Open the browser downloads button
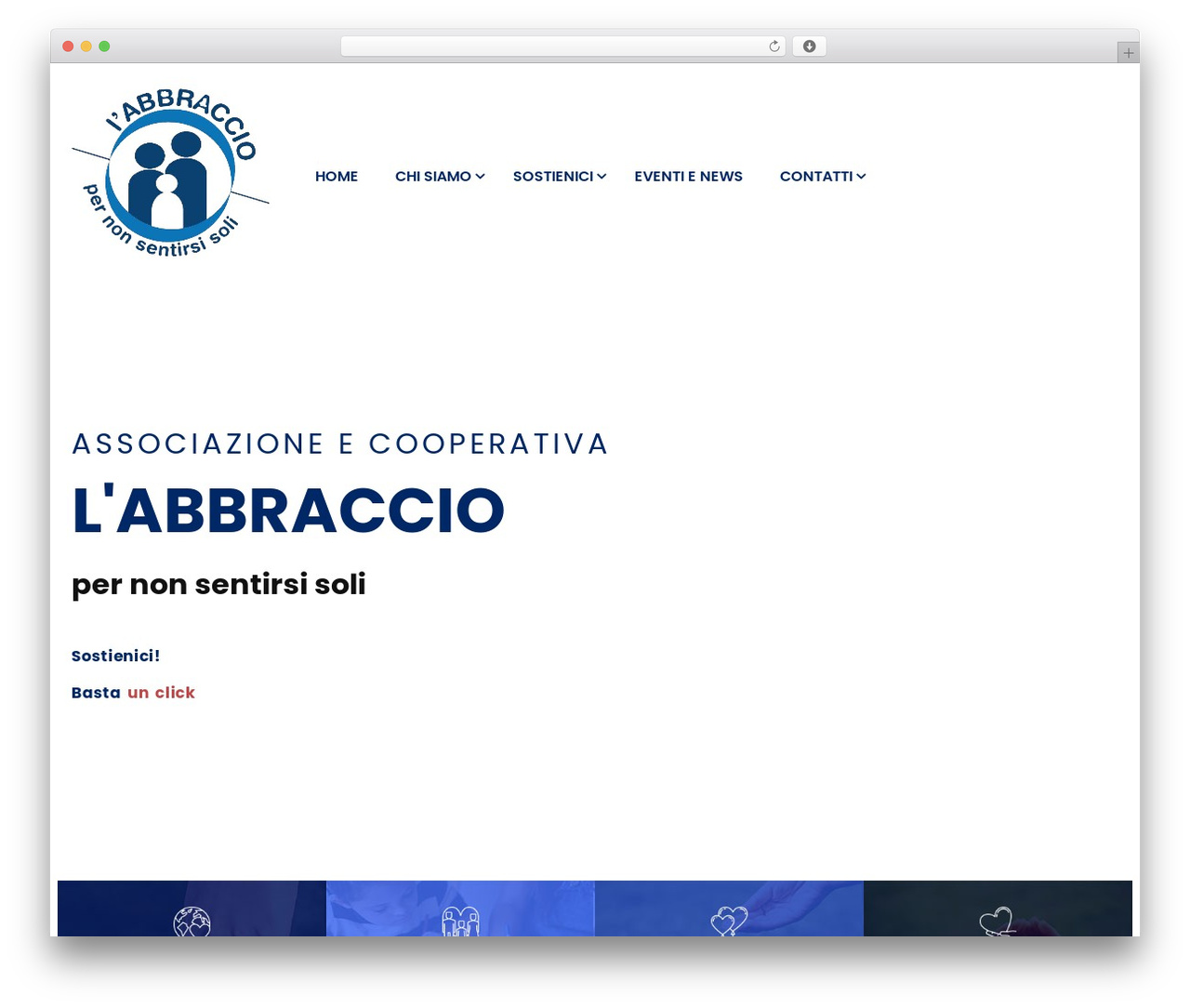Image resolution: width=1190 pixels, height=1008 pixels. [809, 46]
